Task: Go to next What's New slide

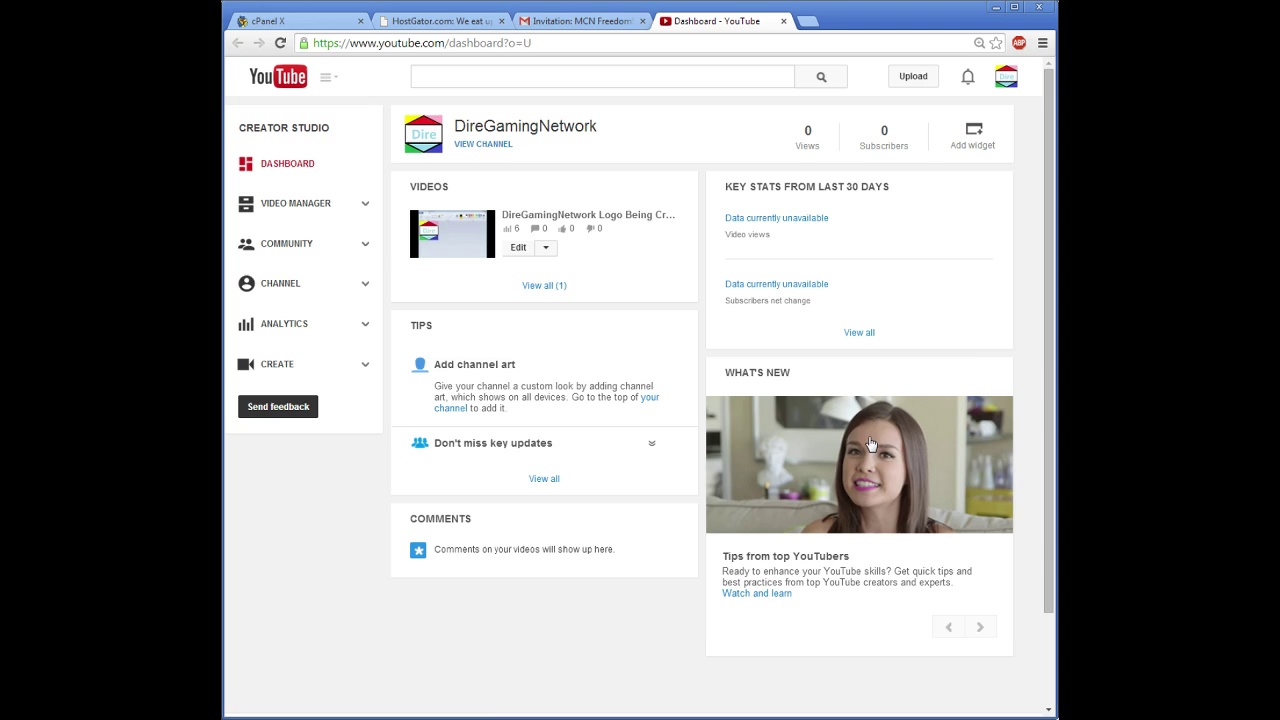Action: tap(980, 627)
